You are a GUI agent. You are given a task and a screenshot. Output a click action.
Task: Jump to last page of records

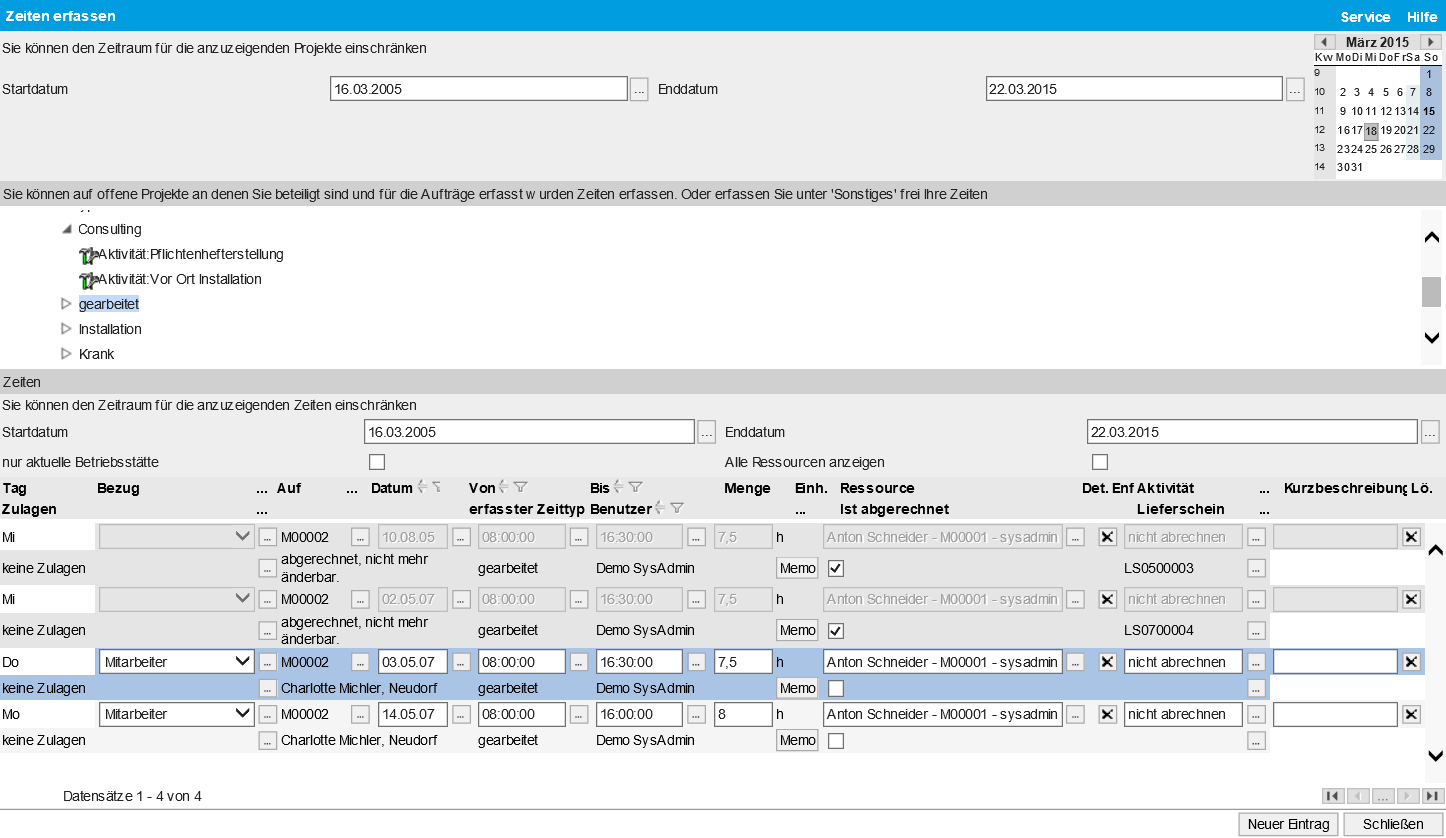click(1432, 796)
